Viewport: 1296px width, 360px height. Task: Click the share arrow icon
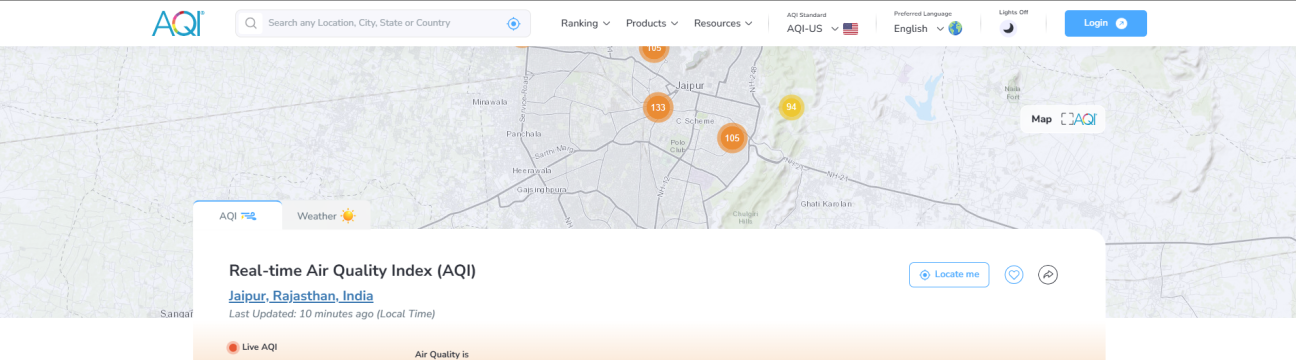1048,274
